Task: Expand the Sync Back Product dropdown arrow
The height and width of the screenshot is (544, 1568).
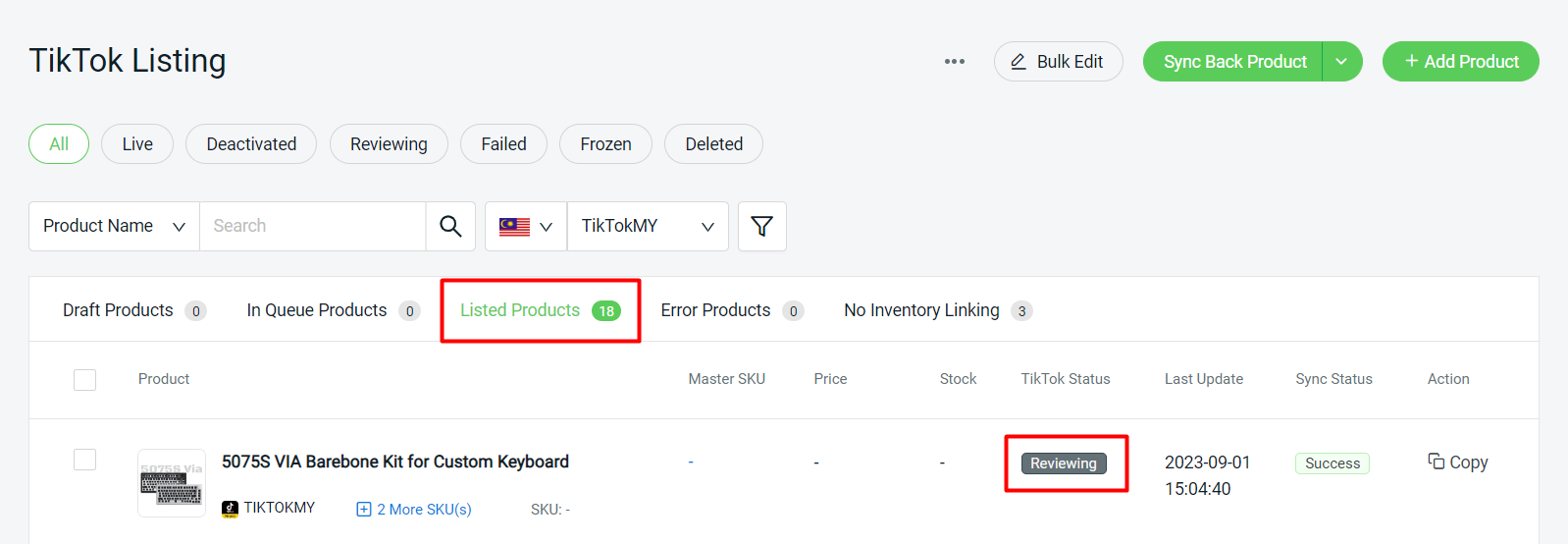Action: click(x=1341, y=62)
